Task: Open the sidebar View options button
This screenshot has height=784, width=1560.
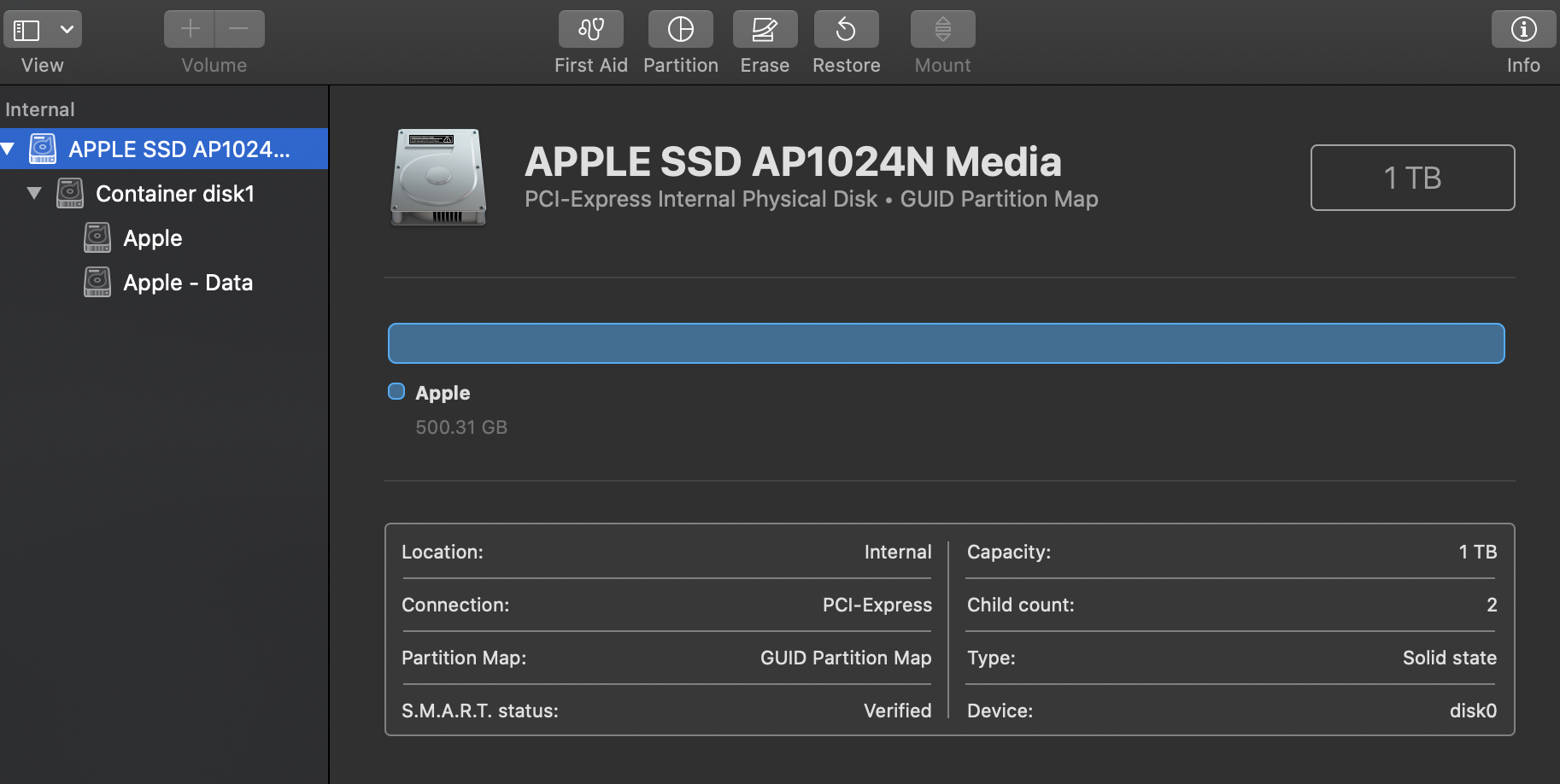Action: (43, 30)
